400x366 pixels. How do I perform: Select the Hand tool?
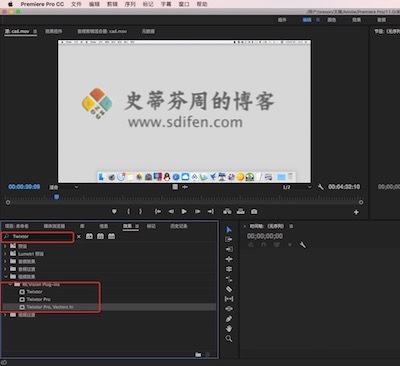(x=229, y=329)
